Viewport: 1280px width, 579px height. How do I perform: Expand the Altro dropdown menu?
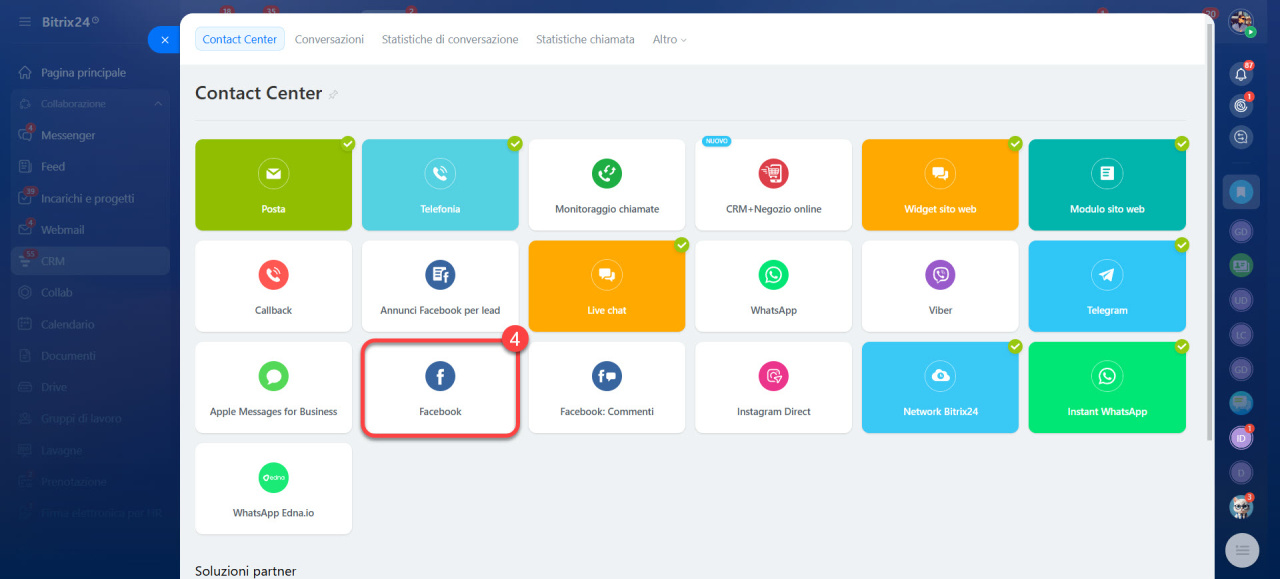670,39
